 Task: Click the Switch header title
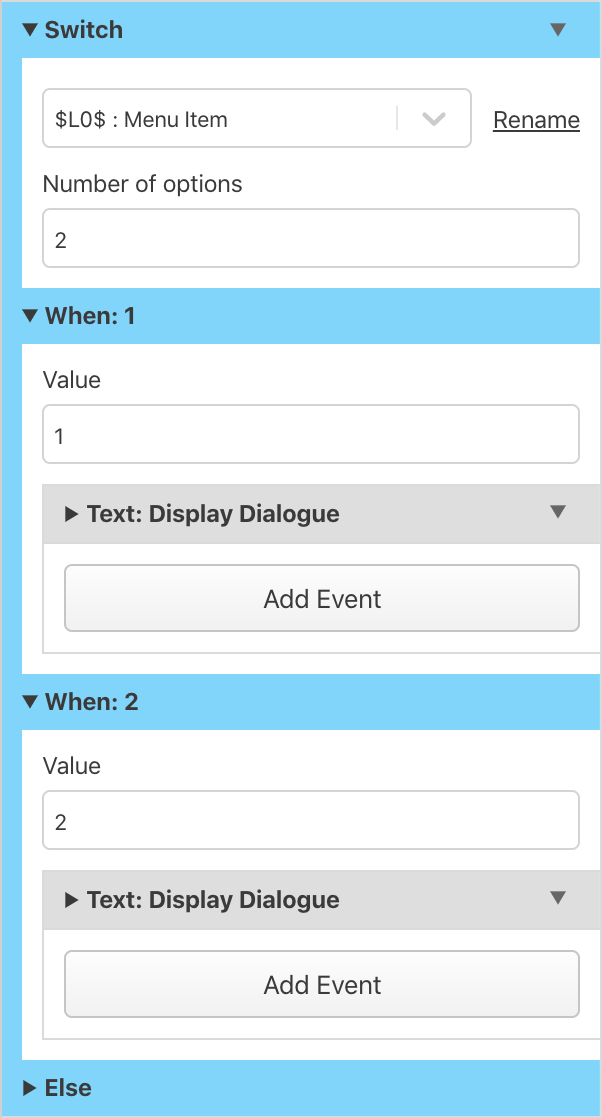83,29
